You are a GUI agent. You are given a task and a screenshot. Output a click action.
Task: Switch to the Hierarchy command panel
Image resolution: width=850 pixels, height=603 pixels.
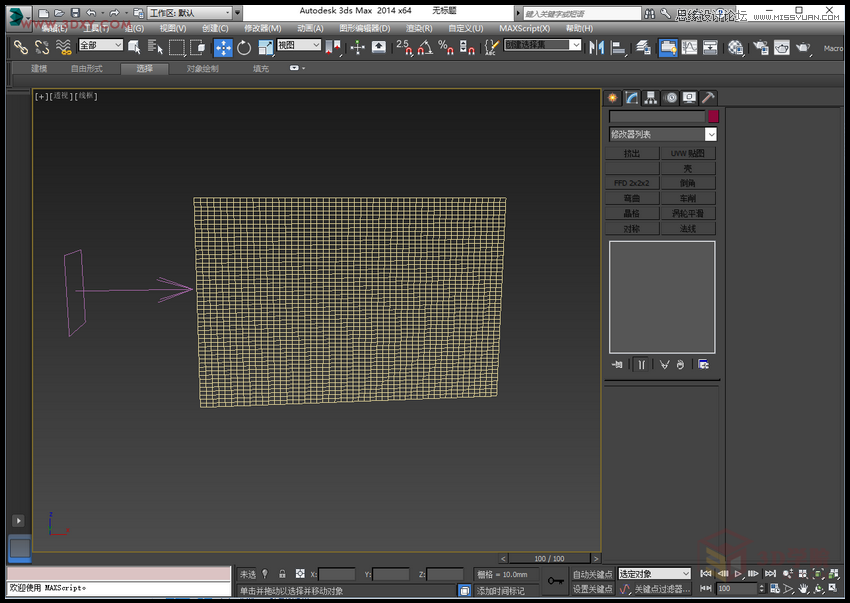click(650, 97)
